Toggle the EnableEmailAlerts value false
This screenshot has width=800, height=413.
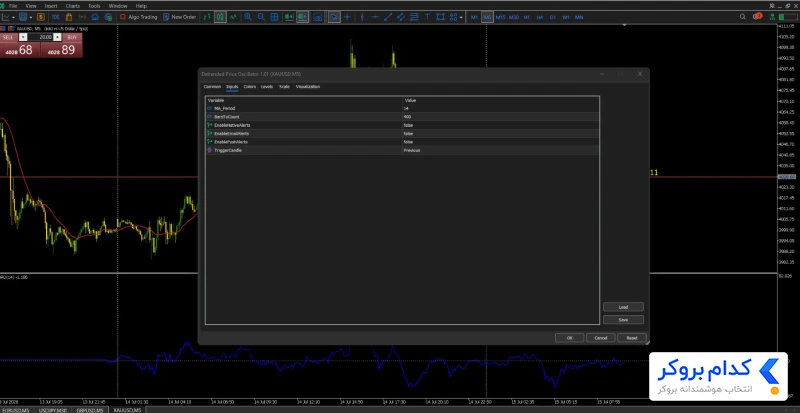pyautogui.click(x=501, y=134)
